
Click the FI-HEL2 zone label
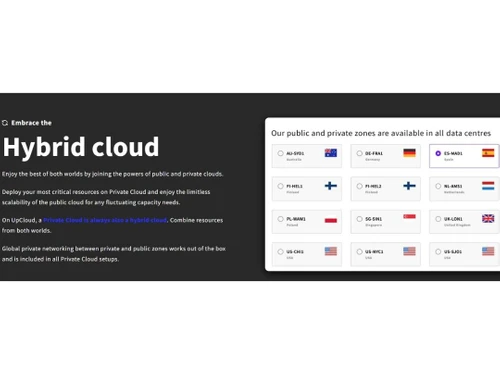[x=373, y=186]
